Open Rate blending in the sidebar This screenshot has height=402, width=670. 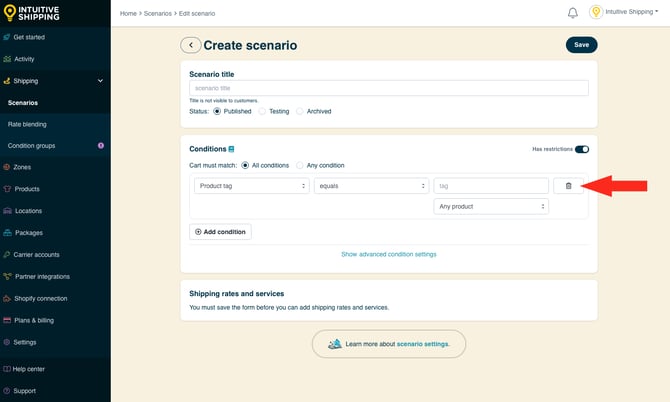tap(27, 124)
